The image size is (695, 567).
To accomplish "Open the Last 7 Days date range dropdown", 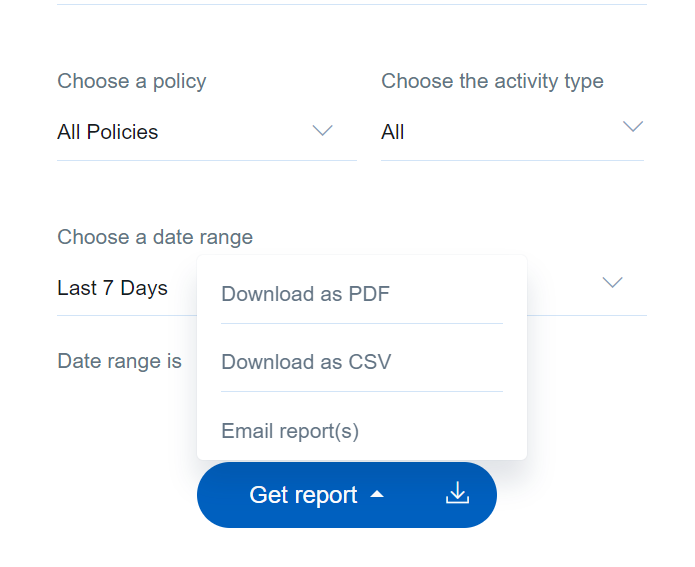I will pyautogui.click(x=352, y=288).
